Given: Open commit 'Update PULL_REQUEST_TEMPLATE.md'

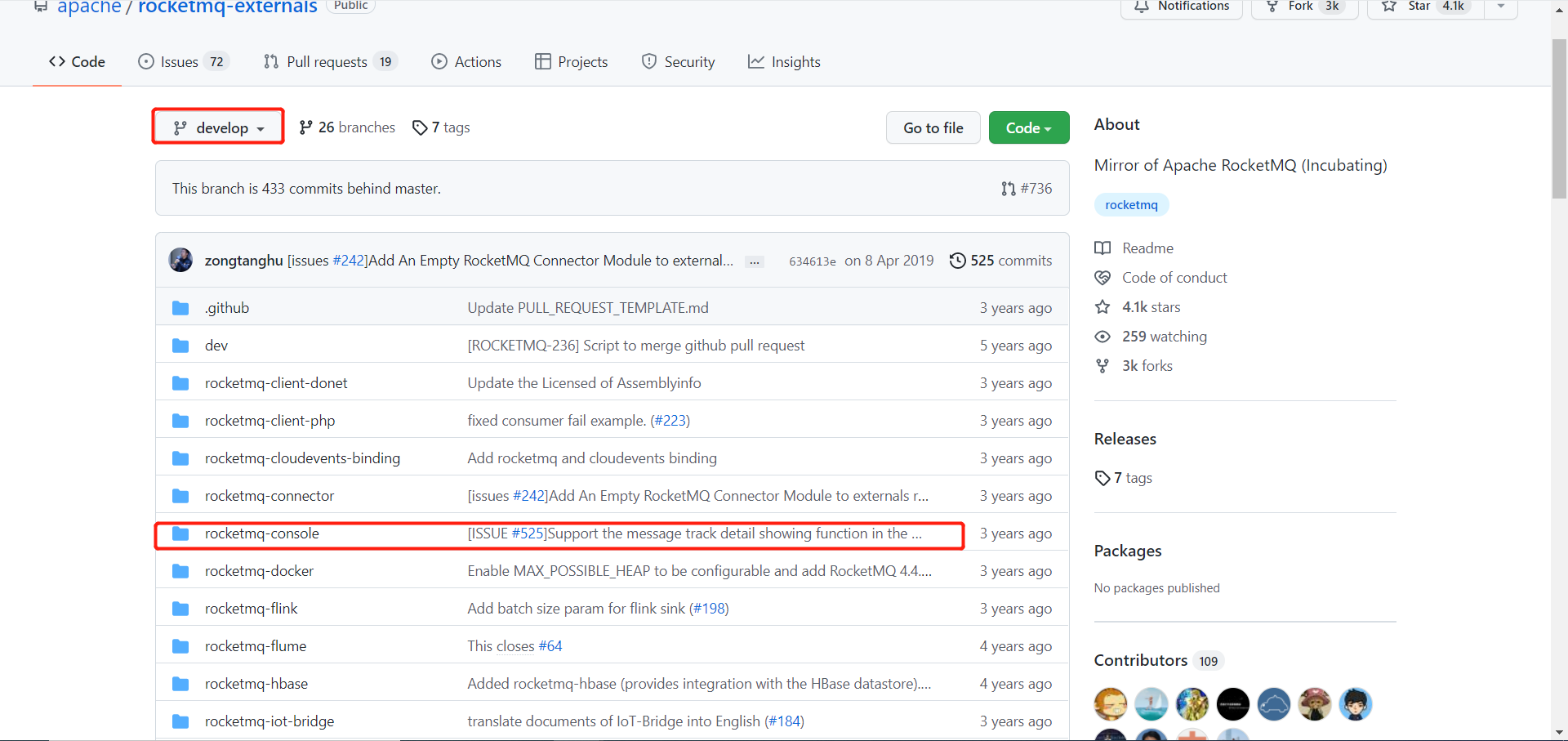Looking at the screenshot, I should coord(588,308).
